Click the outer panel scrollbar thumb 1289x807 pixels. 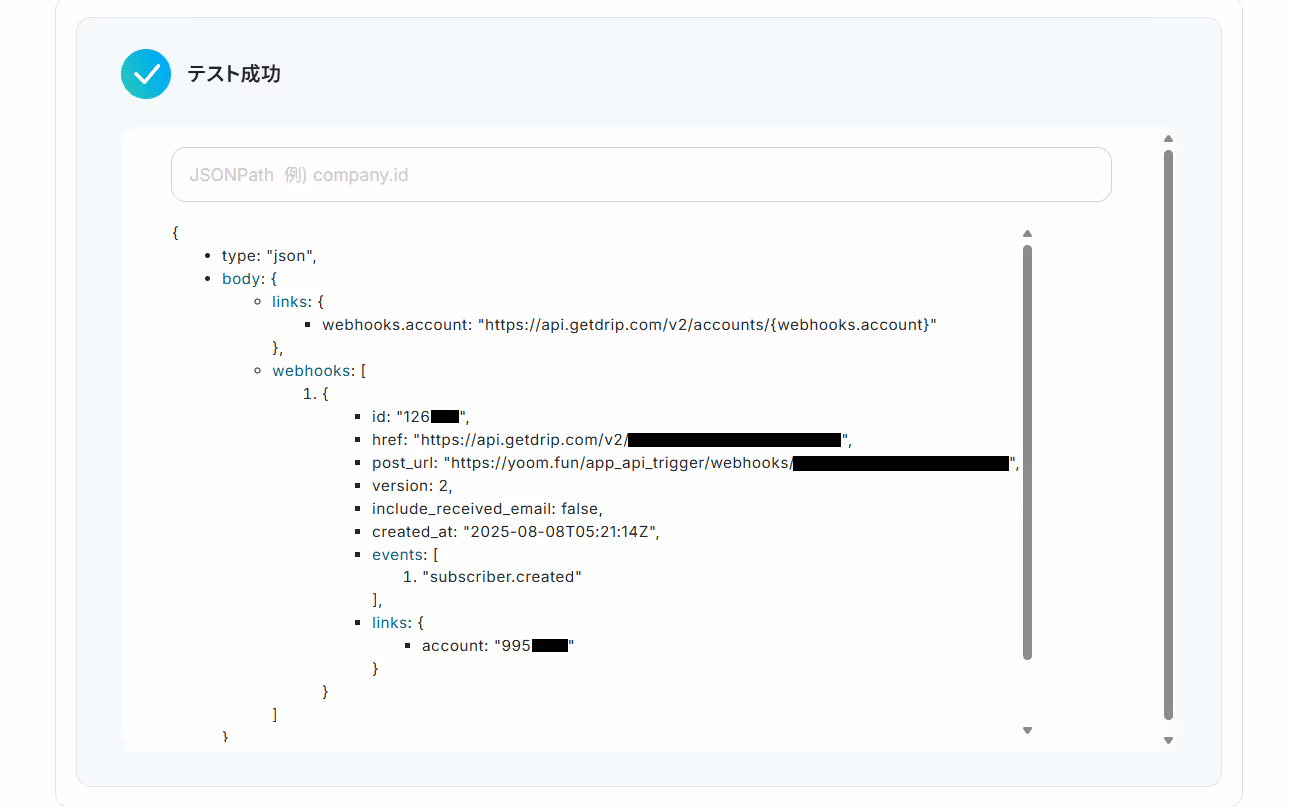(1168, 435)
